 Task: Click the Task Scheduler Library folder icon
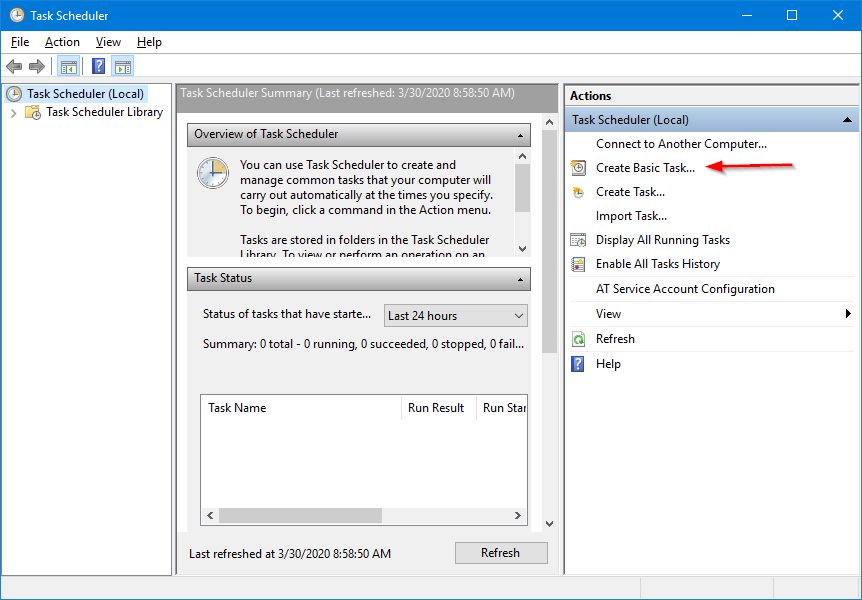point(33,113)
